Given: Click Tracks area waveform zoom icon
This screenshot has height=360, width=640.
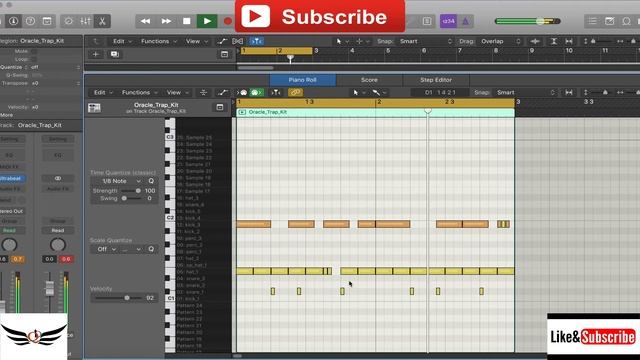Looking at the screenshot, I should click(535, 41).
